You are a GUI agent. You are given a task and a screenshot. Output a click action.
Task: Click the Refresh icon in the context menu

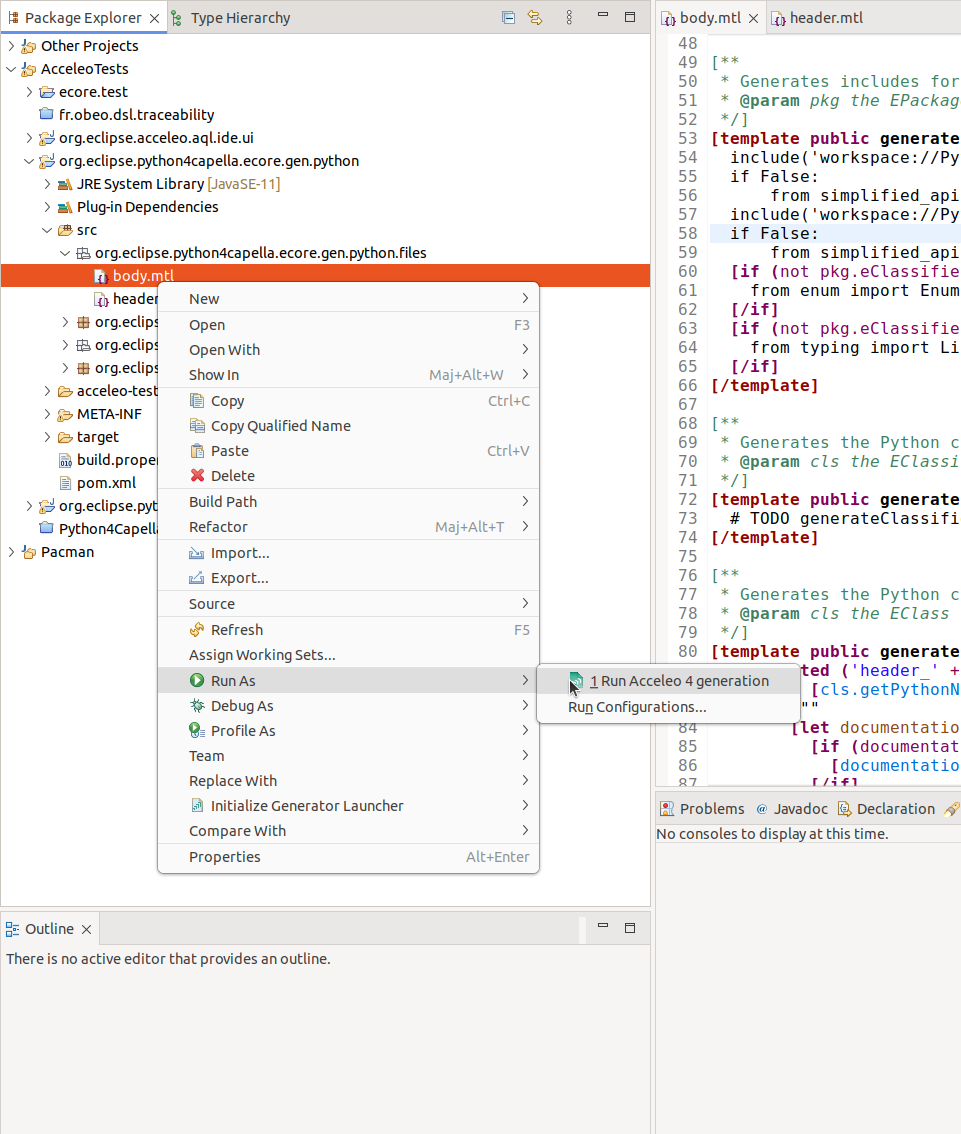click(196, 630)
